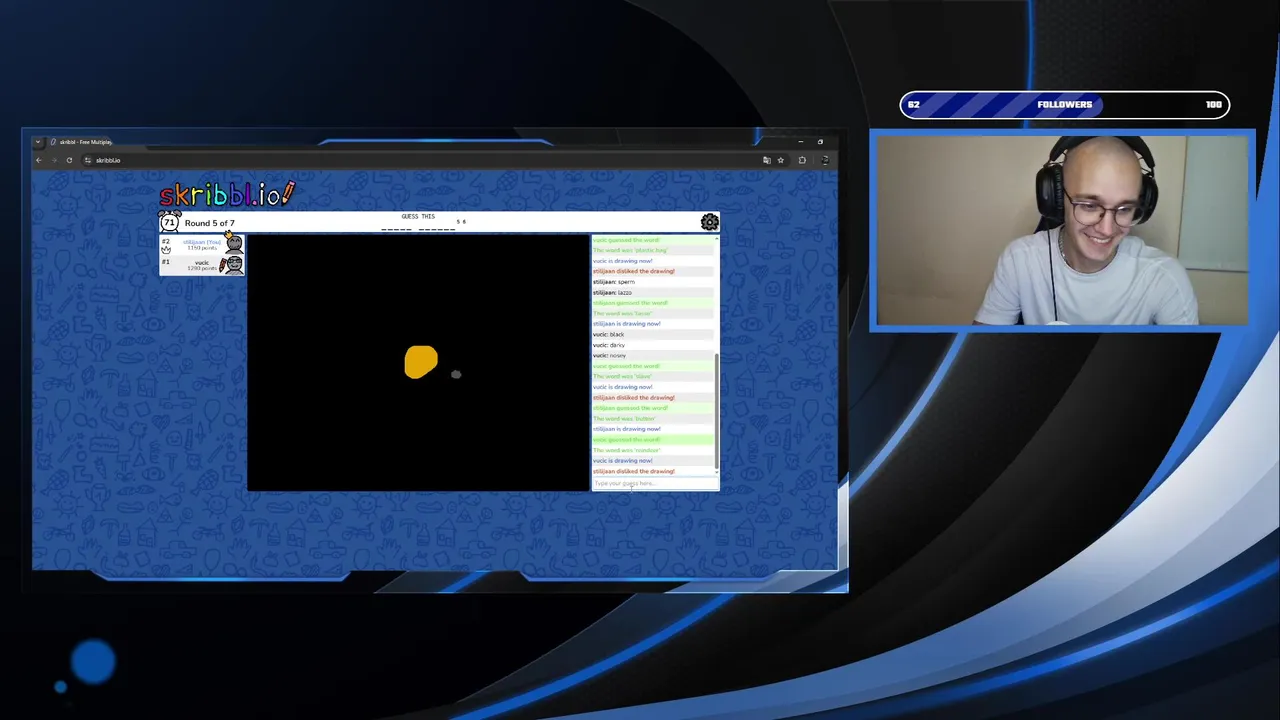Maximize the browser window
The height and width of the screenshot is (720, 1280).
[x=820, y=142]
